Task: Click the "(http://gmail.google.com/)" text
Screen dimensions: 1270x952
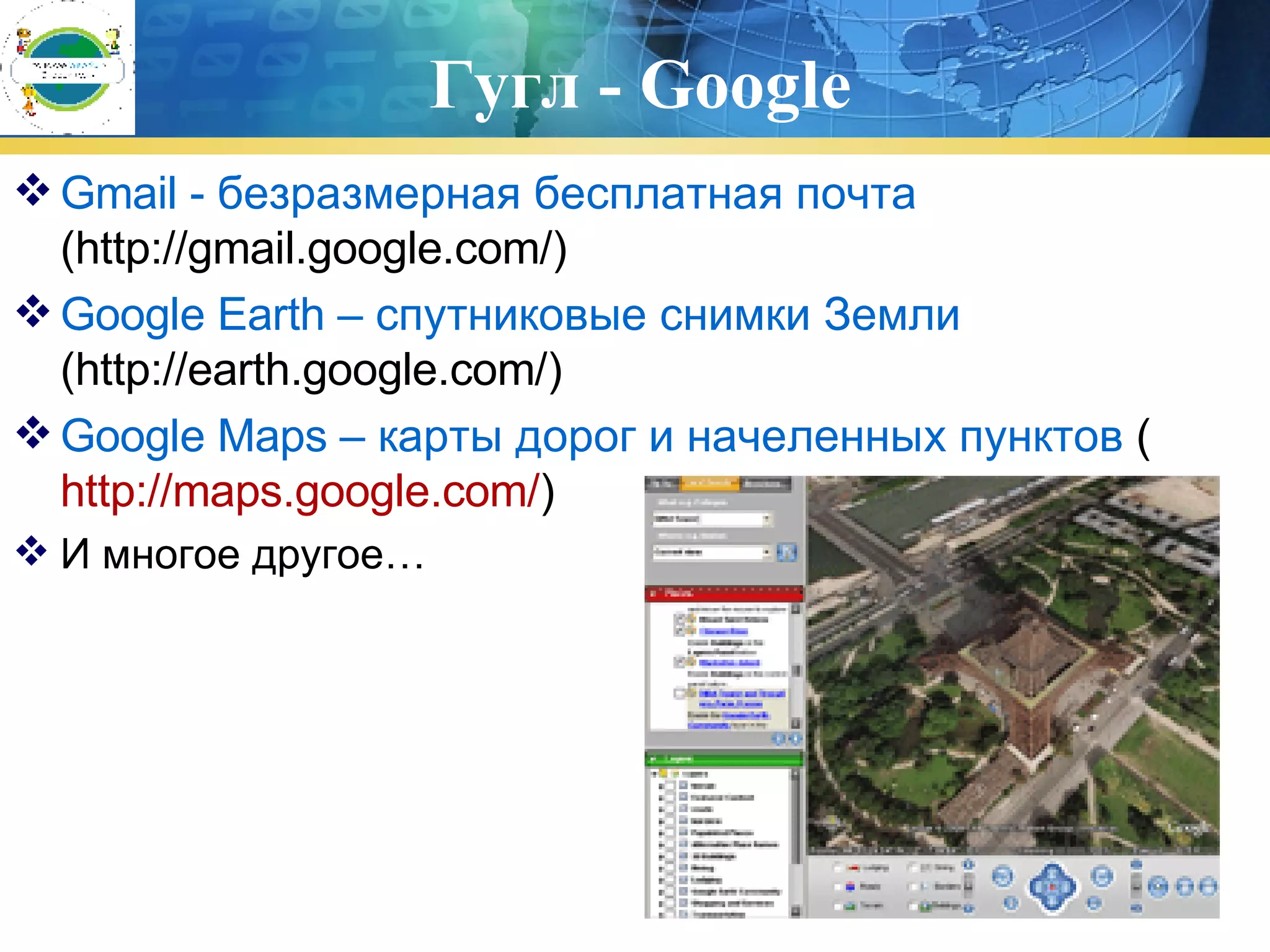Action: coord(314,249)
